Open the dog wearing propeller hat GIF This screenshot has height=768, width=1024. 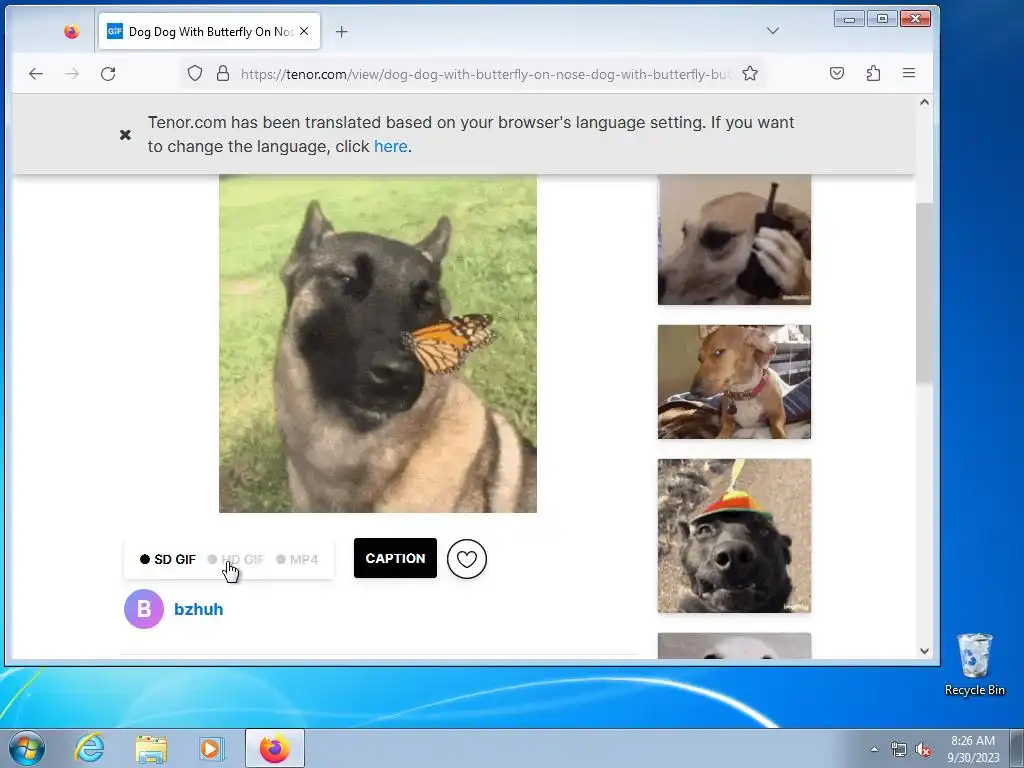point(734,536)
